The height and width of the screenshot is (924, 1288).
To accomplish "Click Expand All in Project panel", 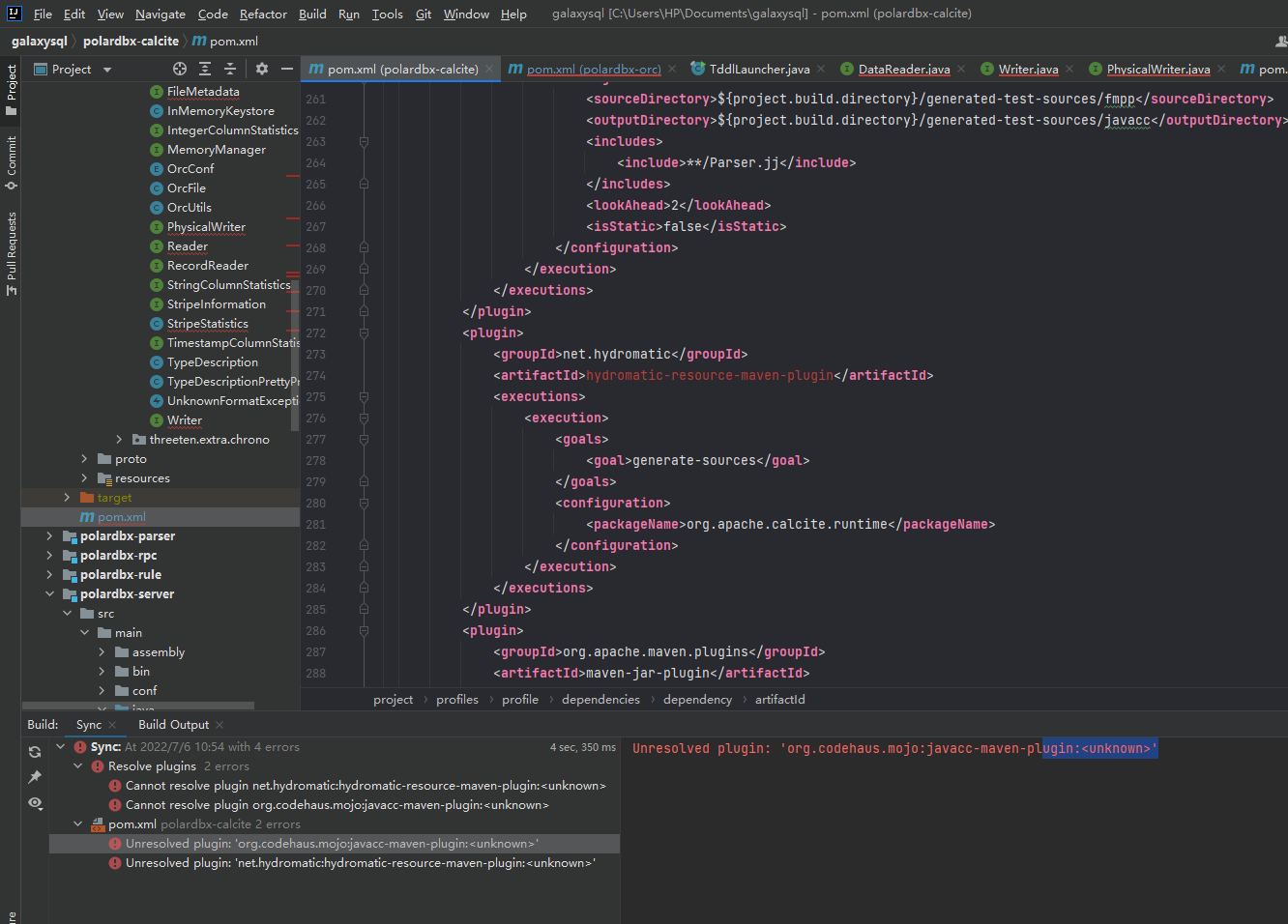I will coord(205,69).
